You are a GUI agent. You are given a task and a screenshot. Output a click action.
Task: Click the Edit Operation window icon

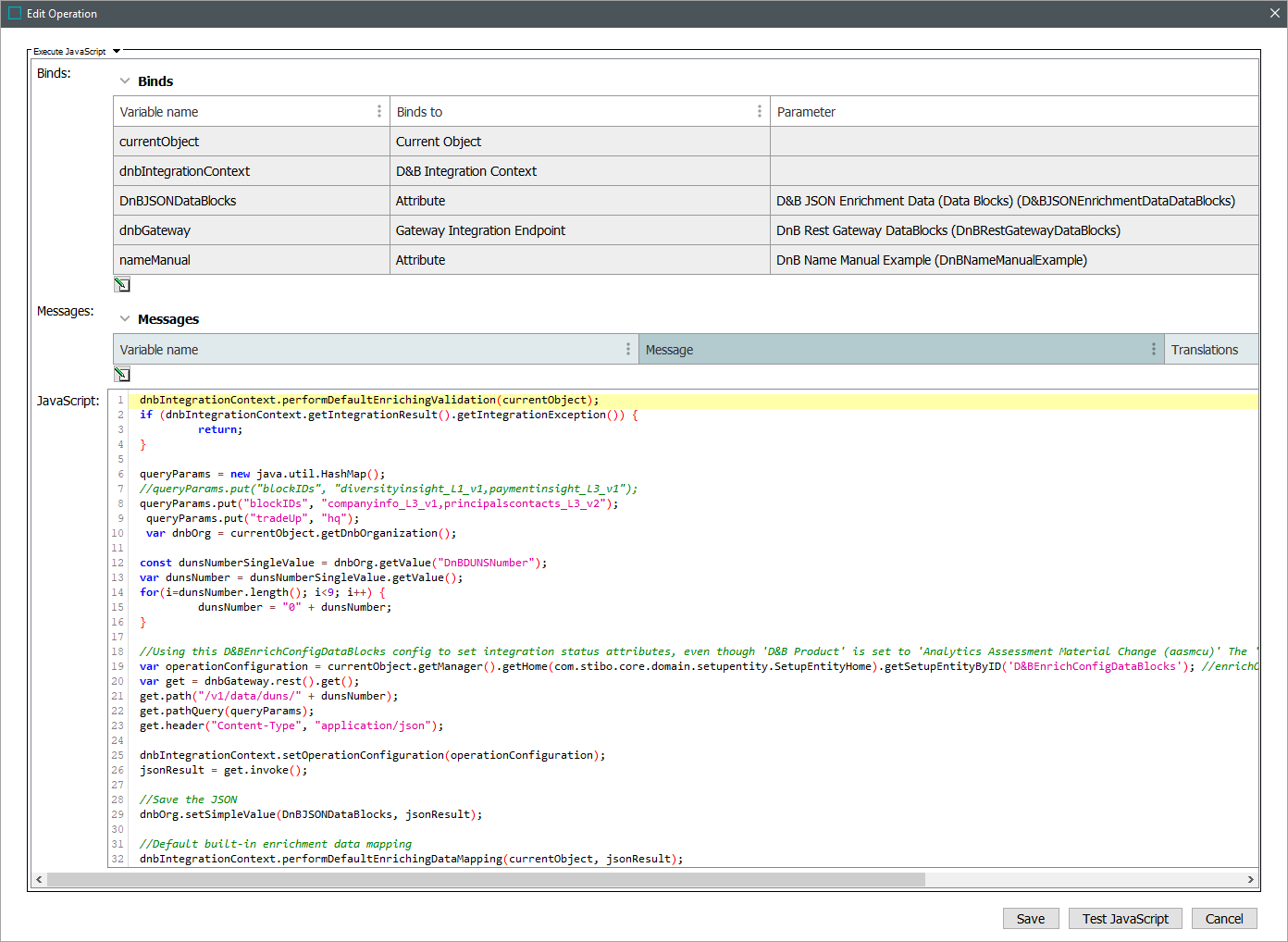pyautogui.click(x=14, y=14)
